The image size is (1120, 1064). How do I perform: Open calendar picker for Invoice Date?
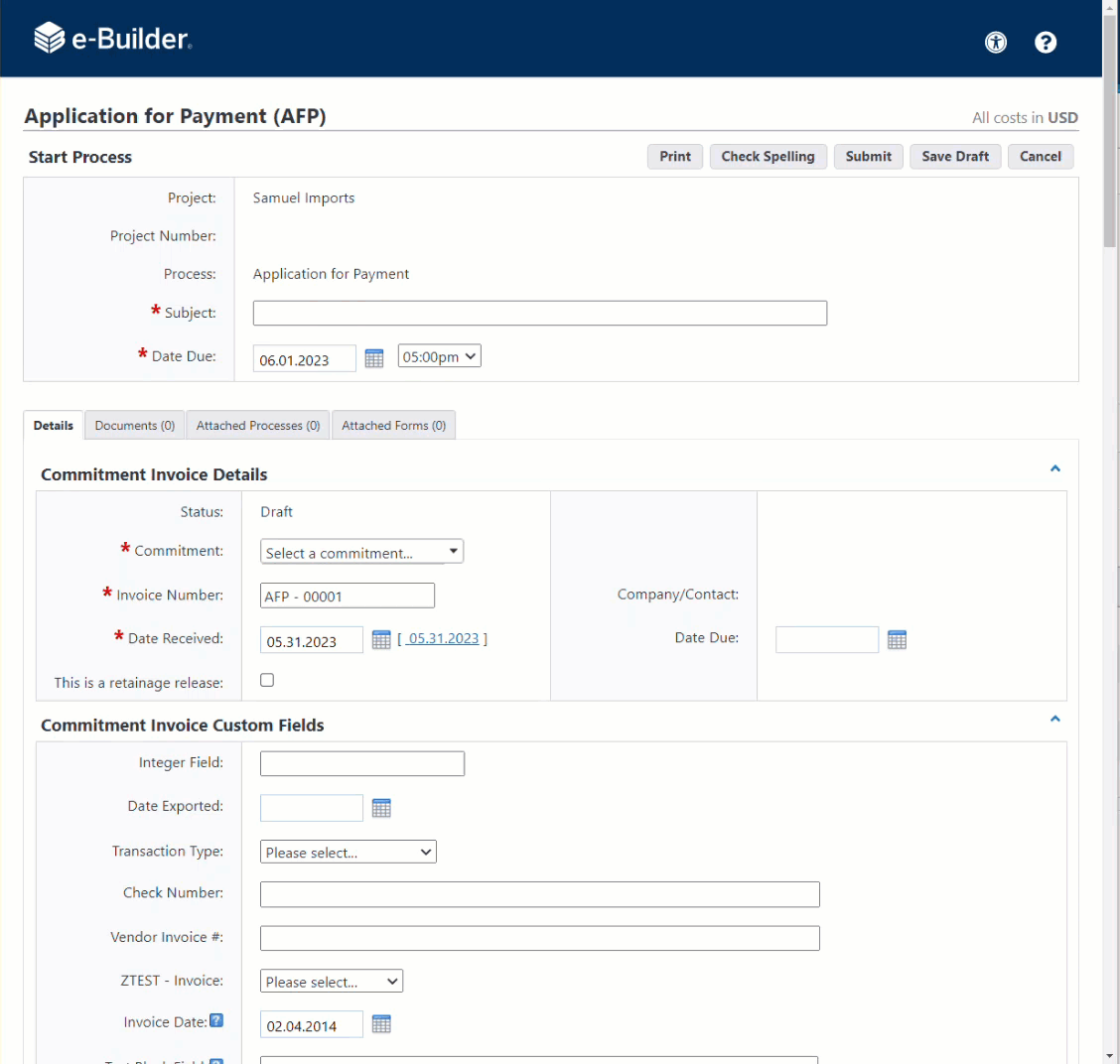point(381,1024)
